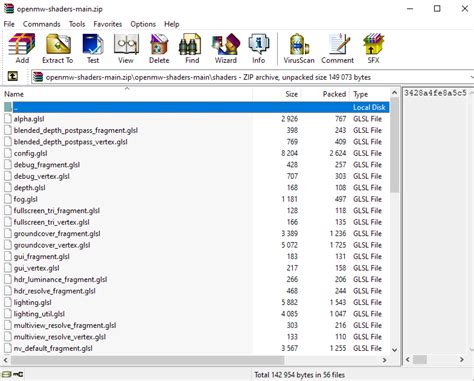Select gui_vertex.glsl file

197,268
